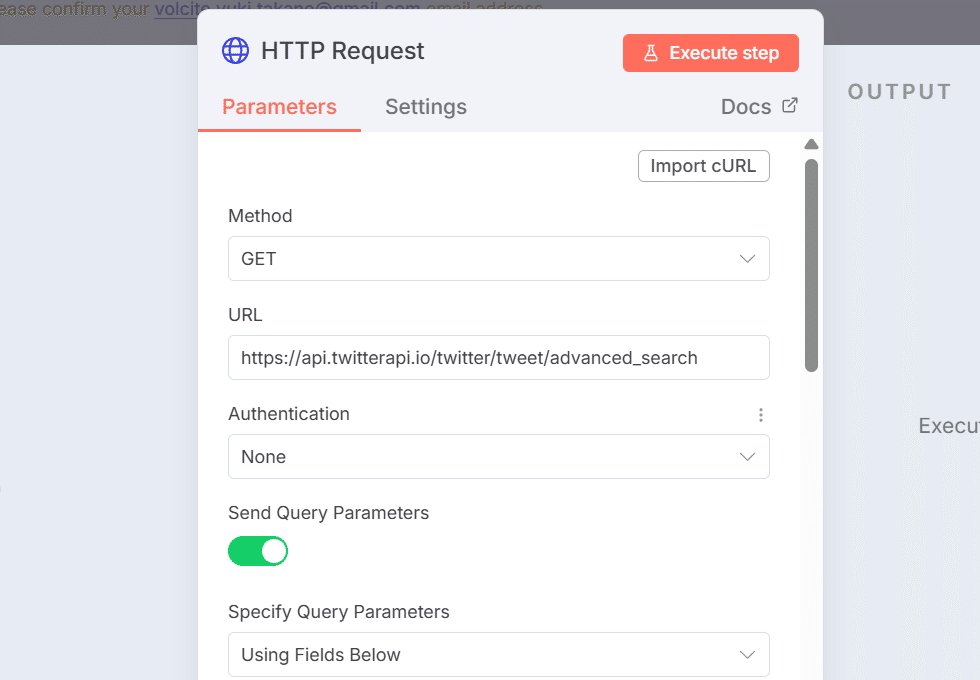Expand the Authentication dropdown set to None

pyautogui.click(x=498, y=457)
